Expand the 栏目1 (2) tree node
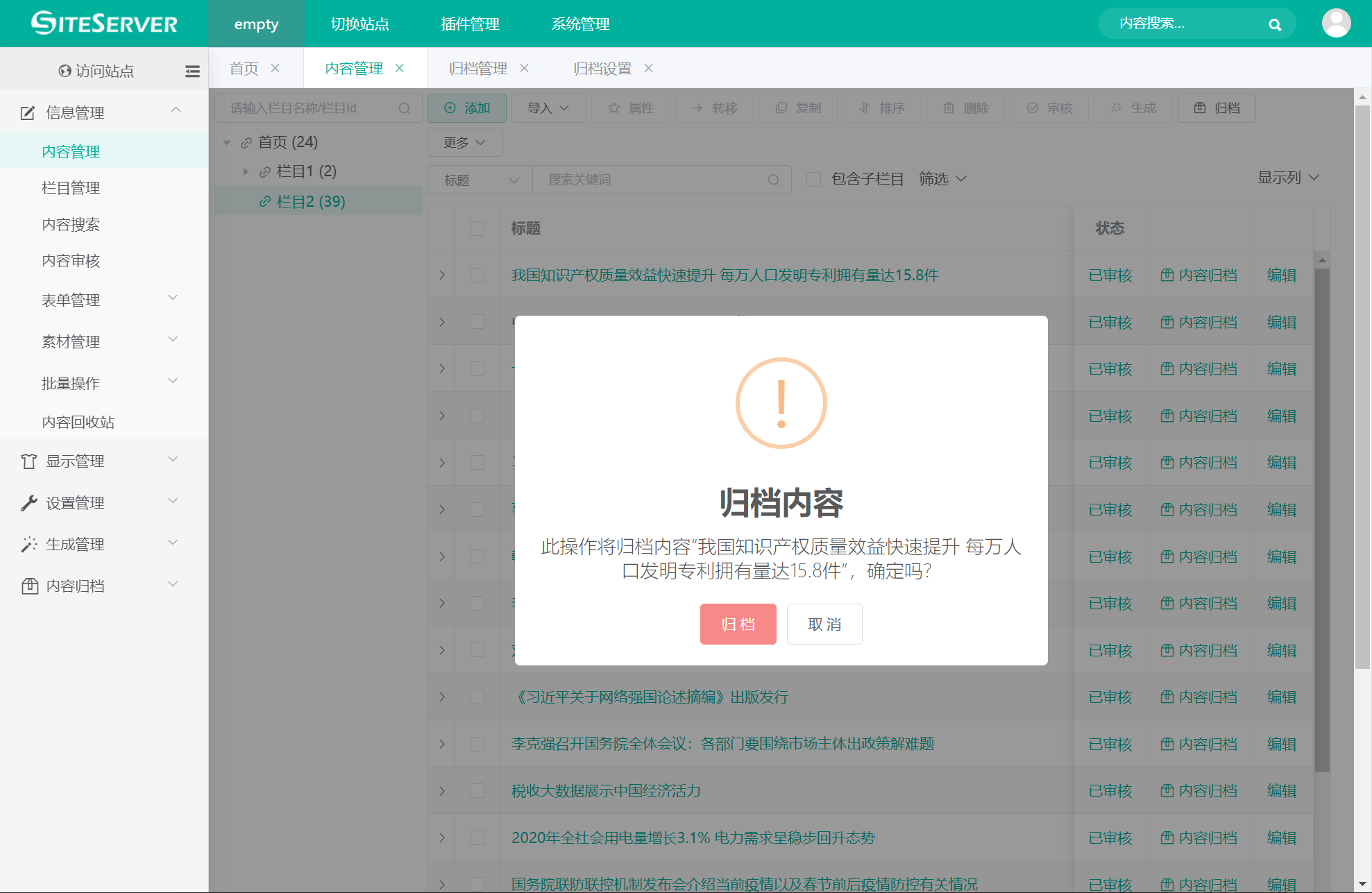This screenshot has height=893, width=1372. point(245,171)
